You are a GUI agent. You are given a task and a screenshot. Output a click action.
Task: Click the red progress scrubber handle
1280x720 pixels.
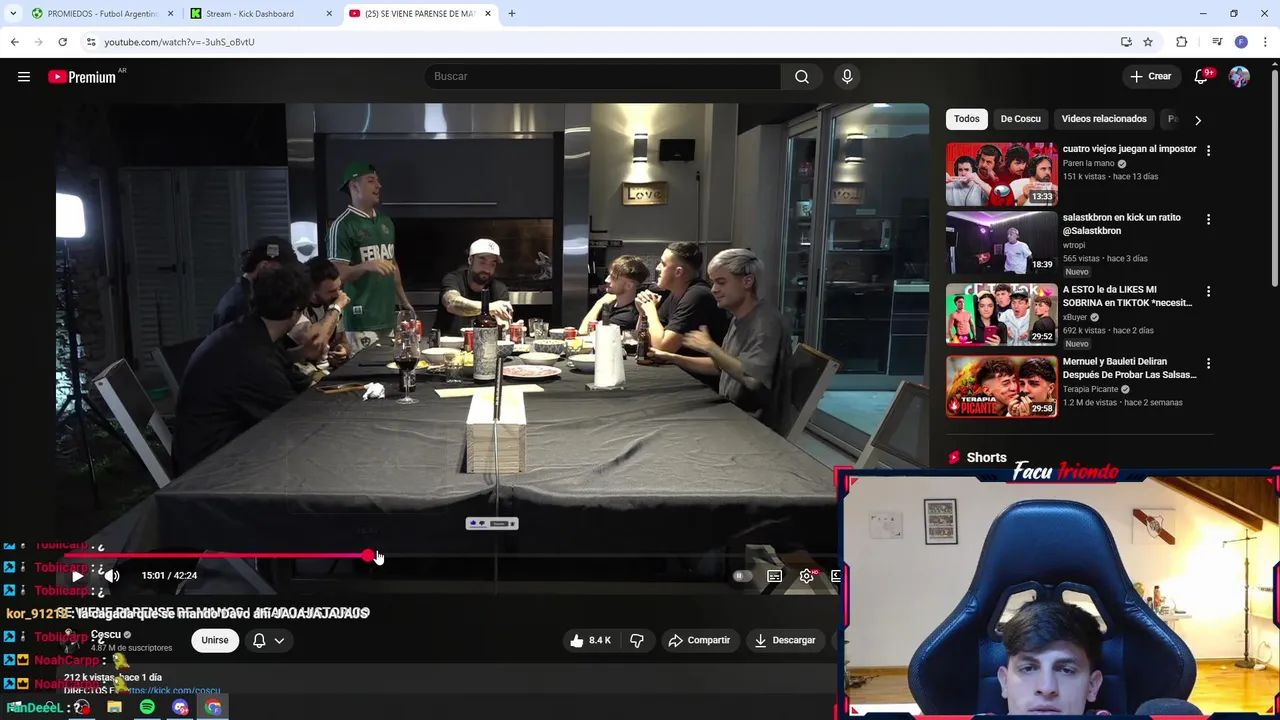[x=368, y=555]
